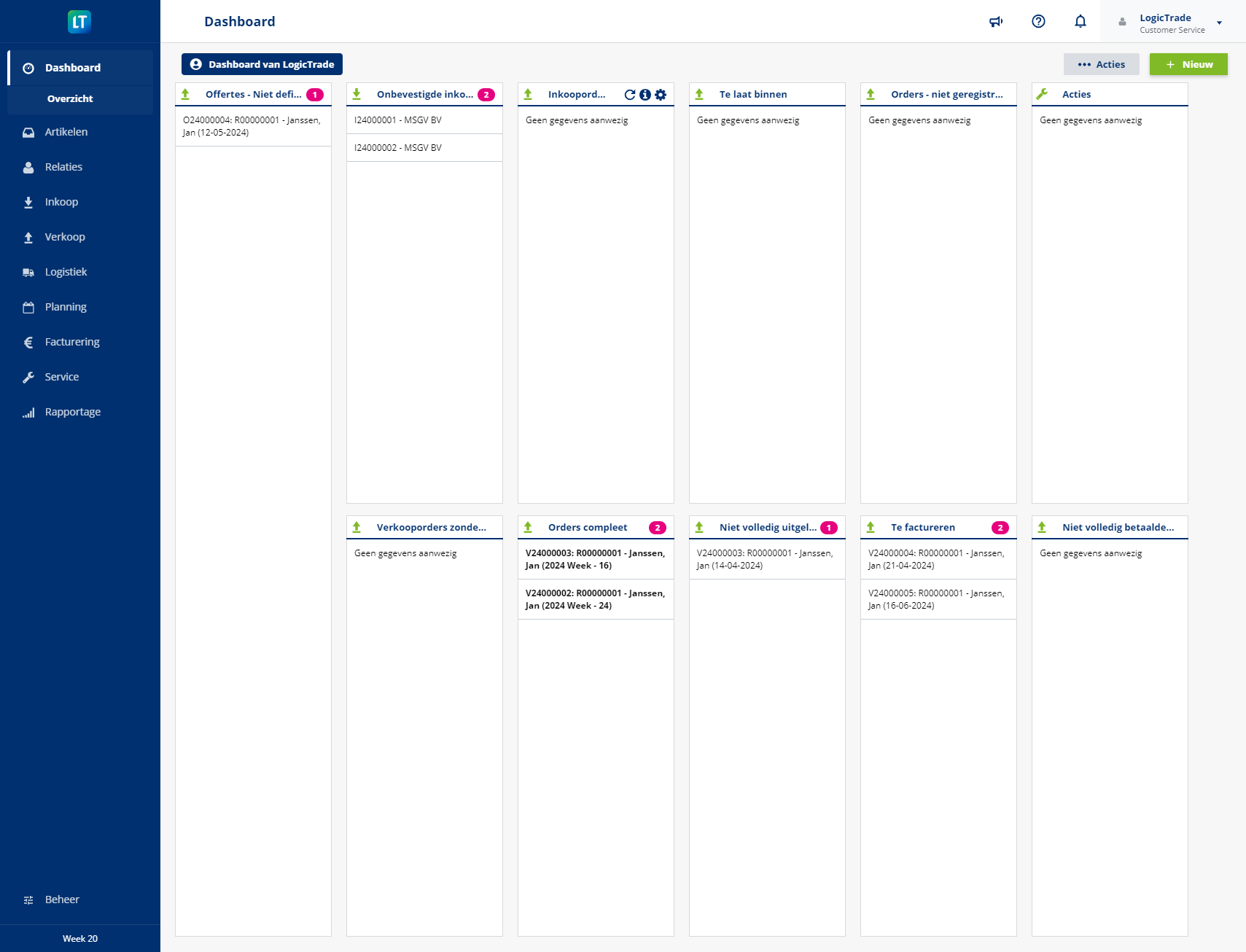1246x952 pixels.
Task: Show info for the Inkooporders widget
Action: [645, 95]
